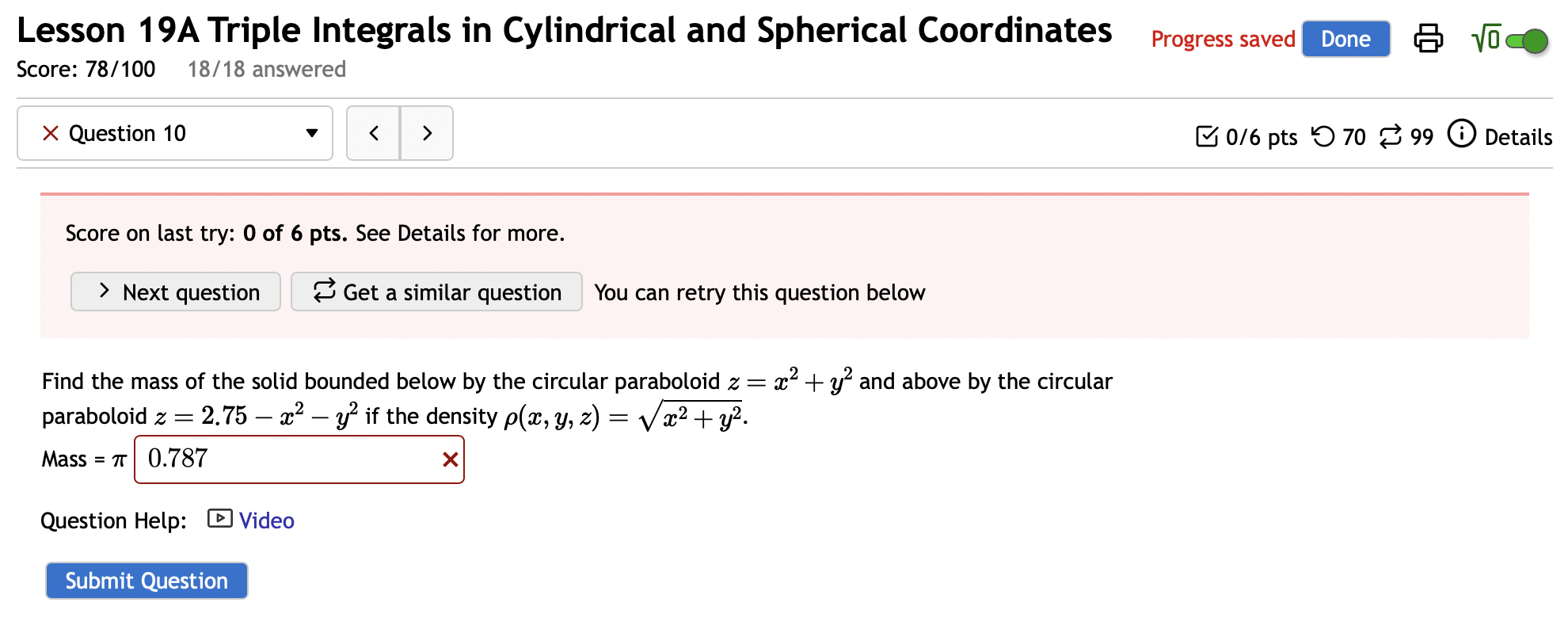This screenshot has height=629, width=1568.
Task: Click the left chevron for previous question
Action: pos(373,133)
